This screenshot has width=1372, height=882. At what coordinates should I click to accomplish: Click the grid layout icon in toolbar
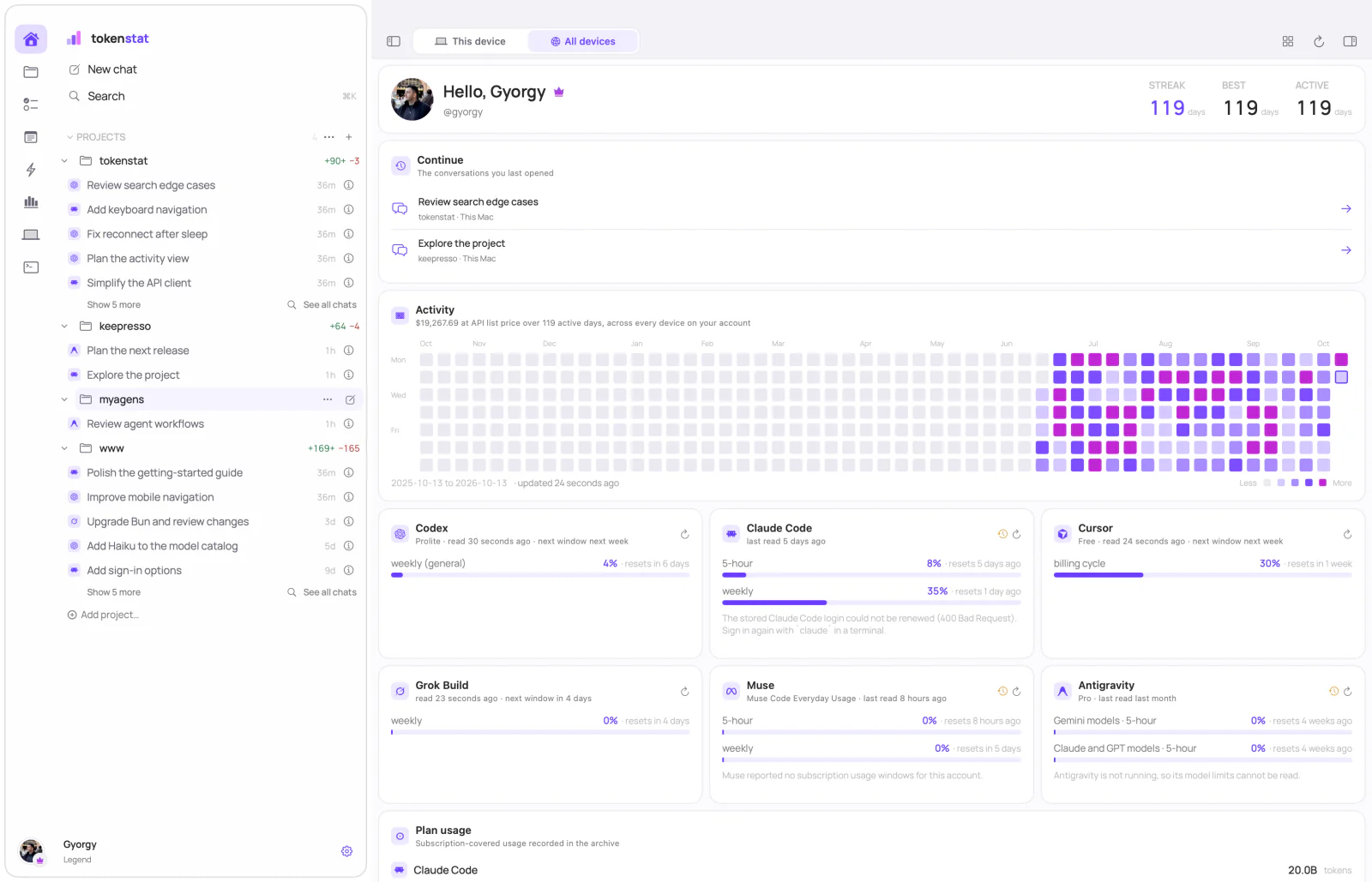1288,41
